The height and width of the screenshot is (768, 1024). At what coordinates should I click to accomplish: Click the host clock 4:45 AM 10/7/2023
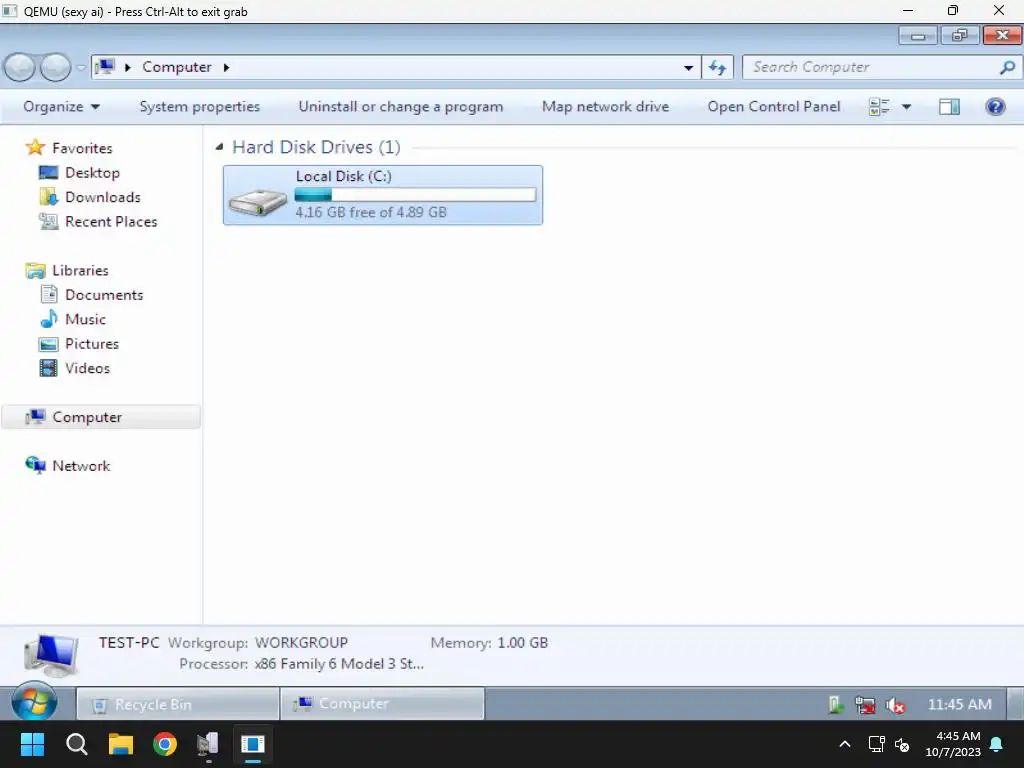[953, 744]
